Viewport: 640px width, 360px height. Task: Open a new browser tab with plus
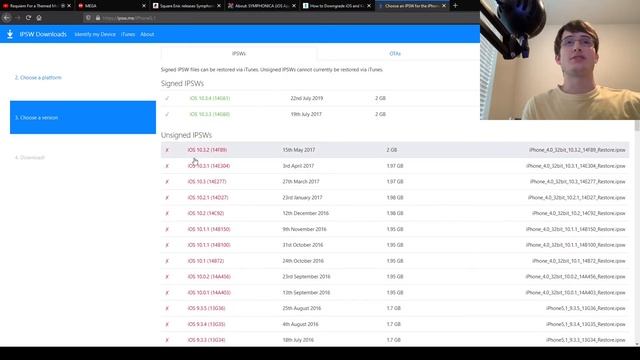[x=455, y=6]
